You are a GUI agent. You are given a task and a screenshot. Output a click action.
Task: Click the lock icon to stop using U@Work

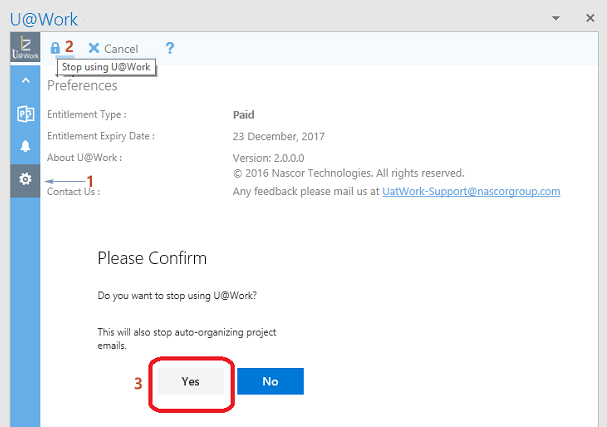[x=55, y=48]
